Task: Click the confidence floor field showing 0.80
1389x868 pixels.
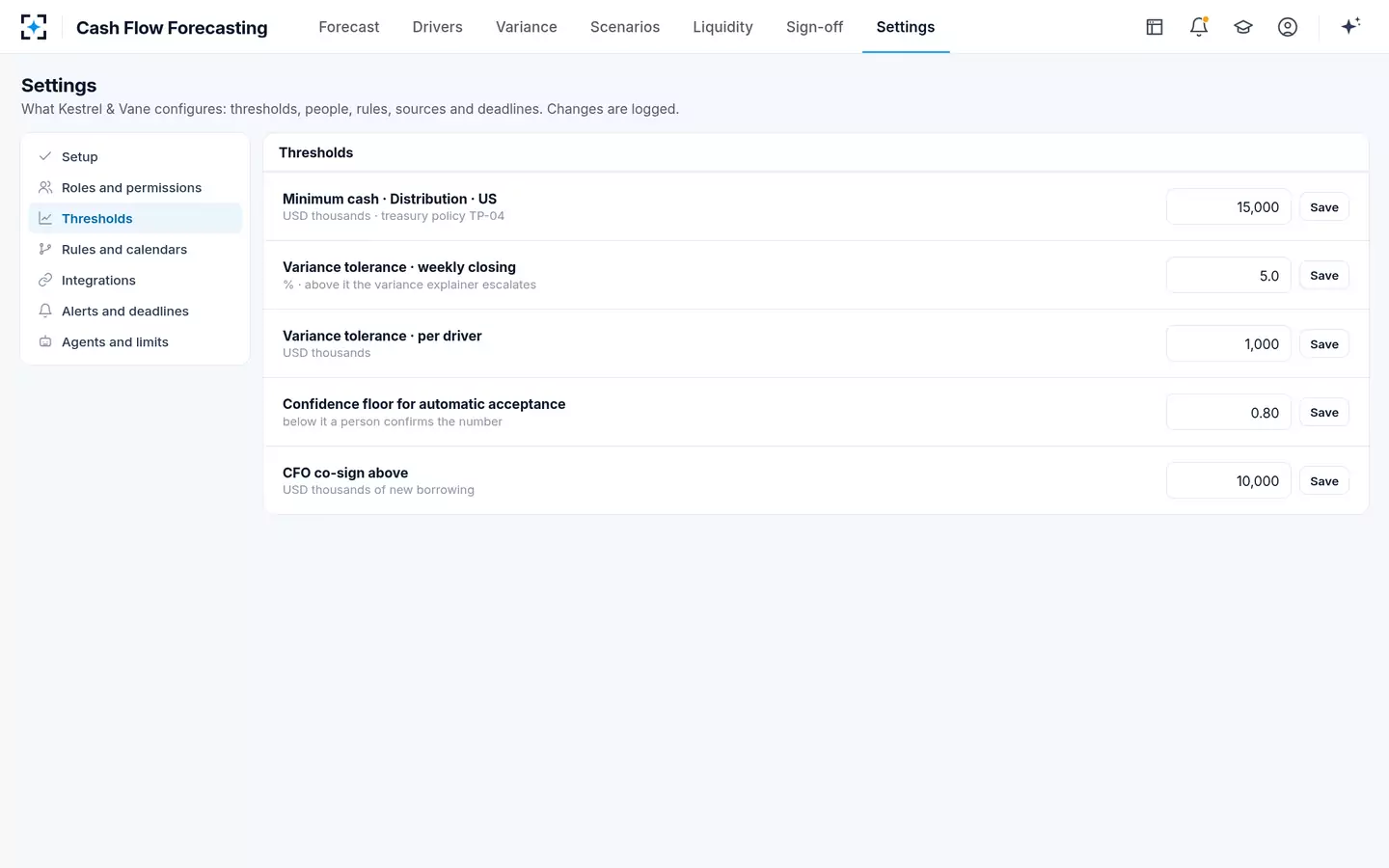Action: coord(1229,413)
